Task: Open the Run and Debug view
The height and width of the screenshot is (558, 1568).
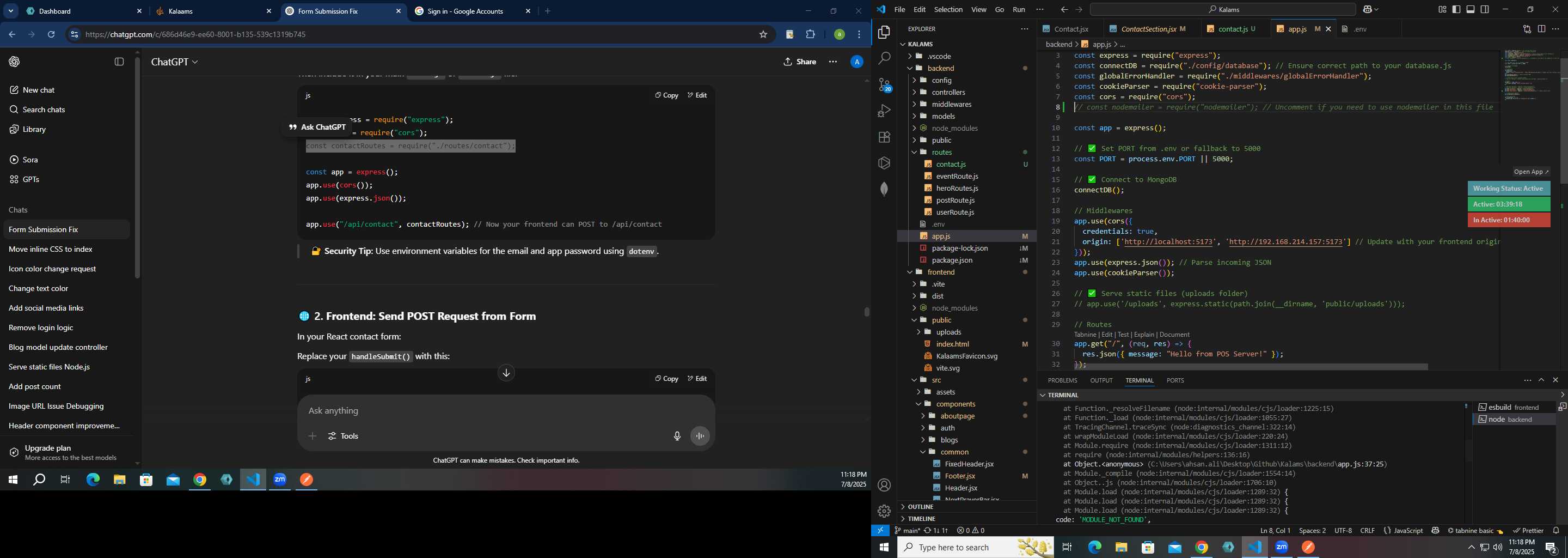Action: tap(884, 111)
